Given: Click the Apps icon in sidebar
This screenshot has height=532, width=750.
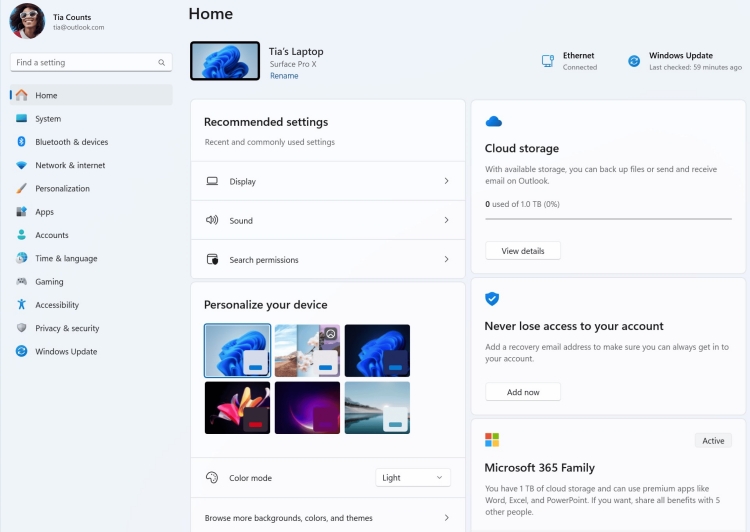Looking at the screenshot, I should pyautogui.click(x=22, y=211).
